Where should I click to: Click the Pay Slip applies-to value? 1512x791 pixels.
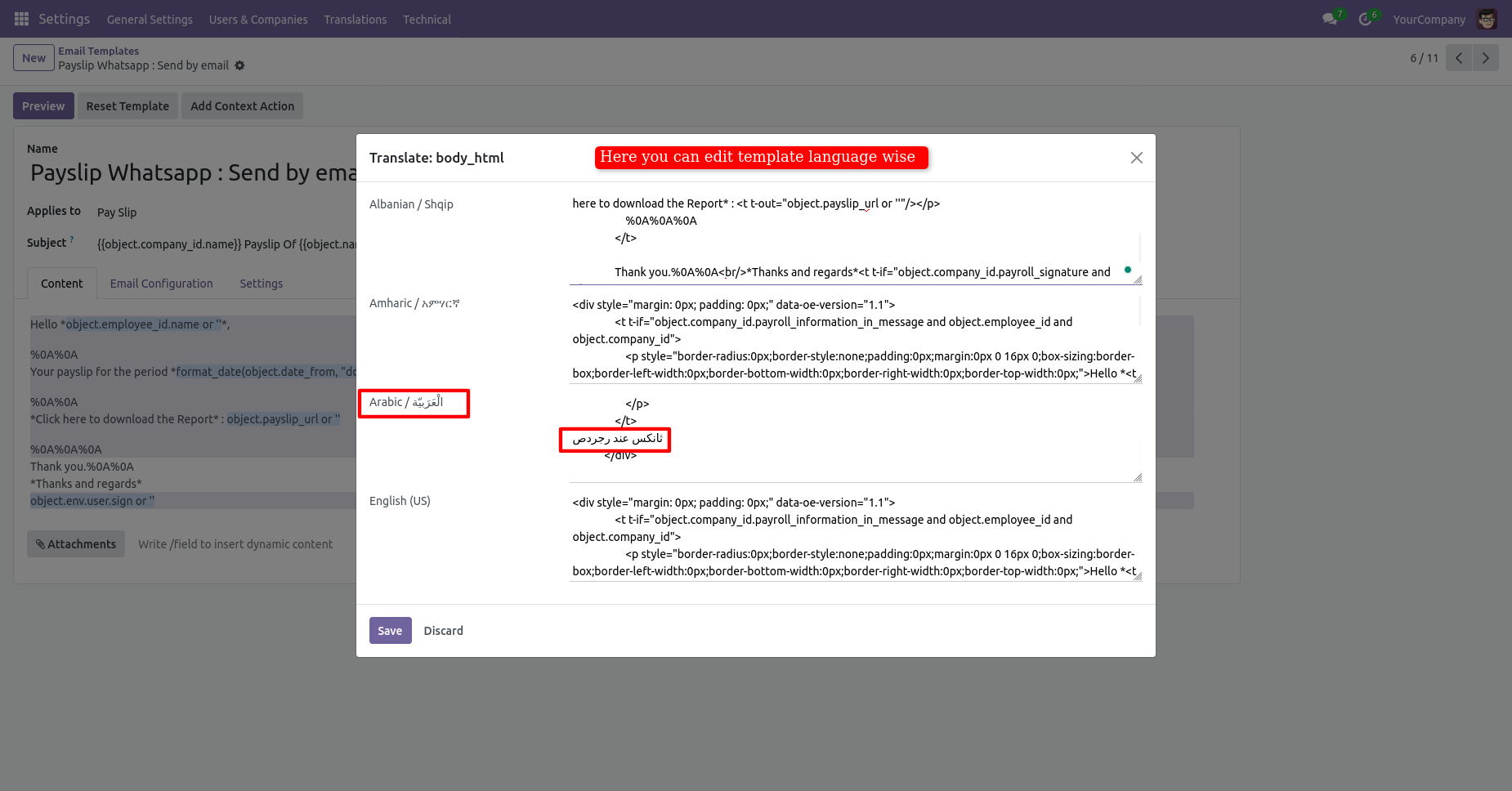coord(117,212)
